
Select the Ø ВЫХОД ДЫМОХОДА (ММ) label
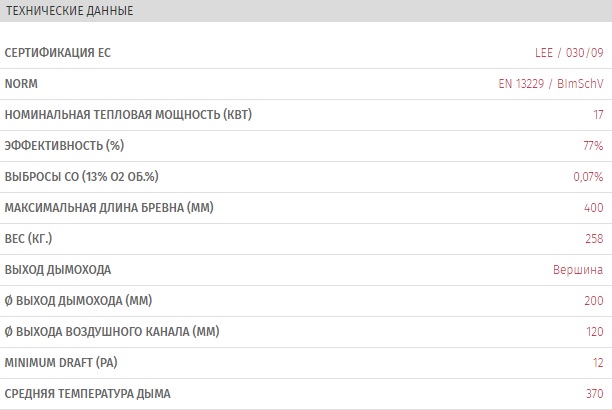pos(78,301)
